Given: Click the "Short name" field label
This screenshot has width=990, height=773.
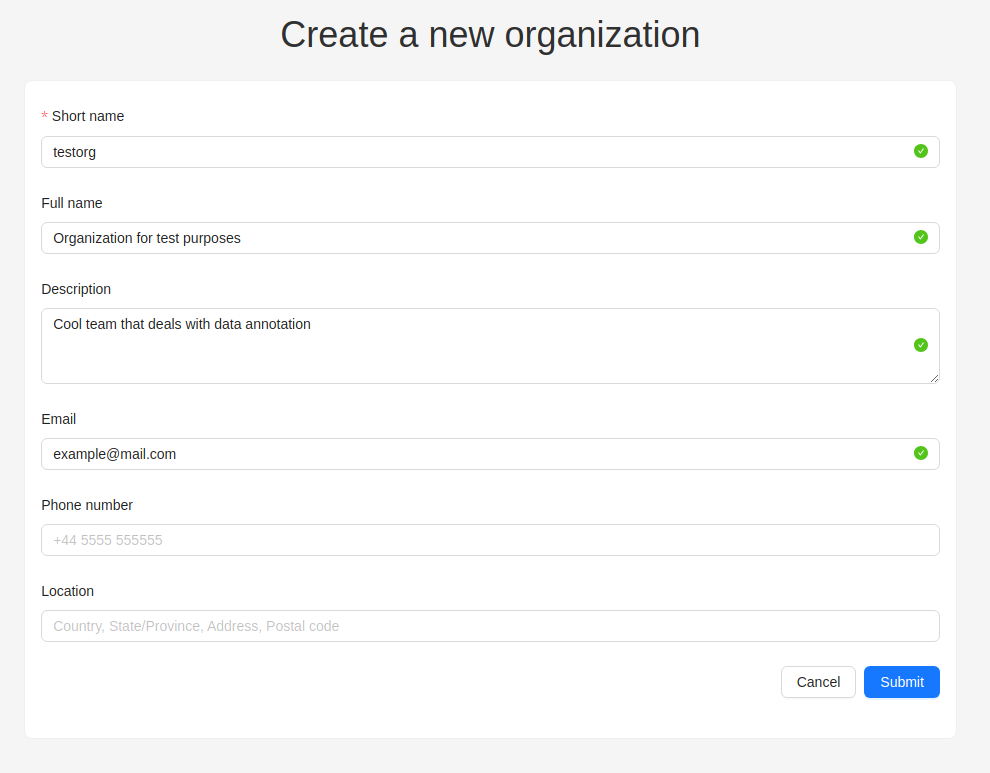Looking at the screenshot, I should click(x=88, y=116).
